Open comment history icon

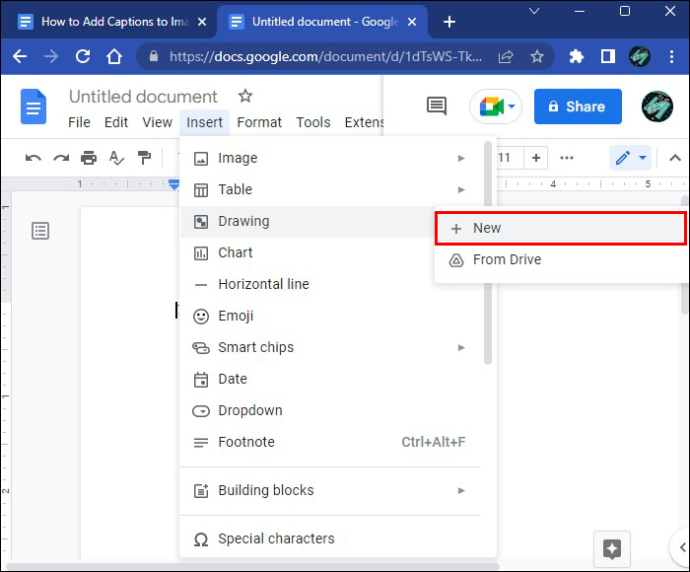click(437, 106)
